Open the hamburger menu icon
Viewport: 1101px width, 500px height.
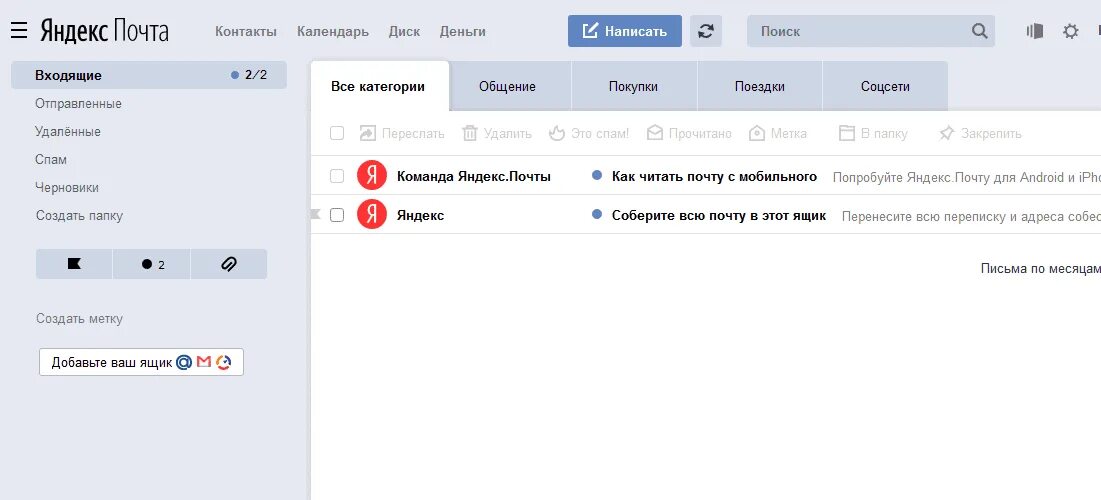point(19,30)
